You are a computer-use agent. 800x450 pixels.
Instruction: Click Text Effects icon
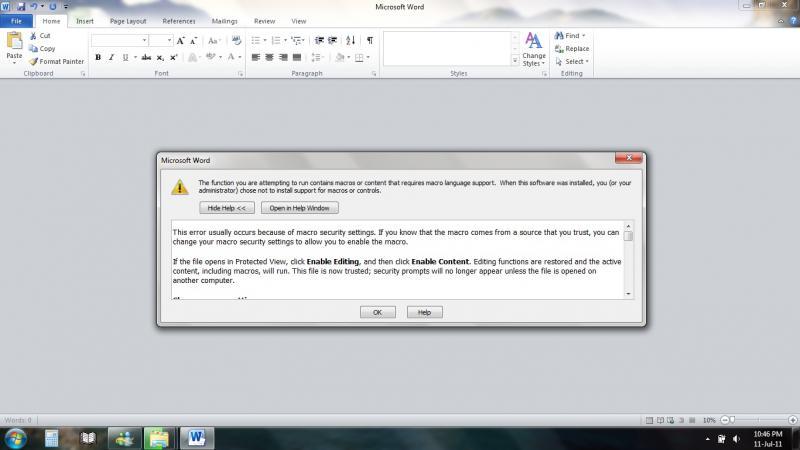[x=192, y=57]
